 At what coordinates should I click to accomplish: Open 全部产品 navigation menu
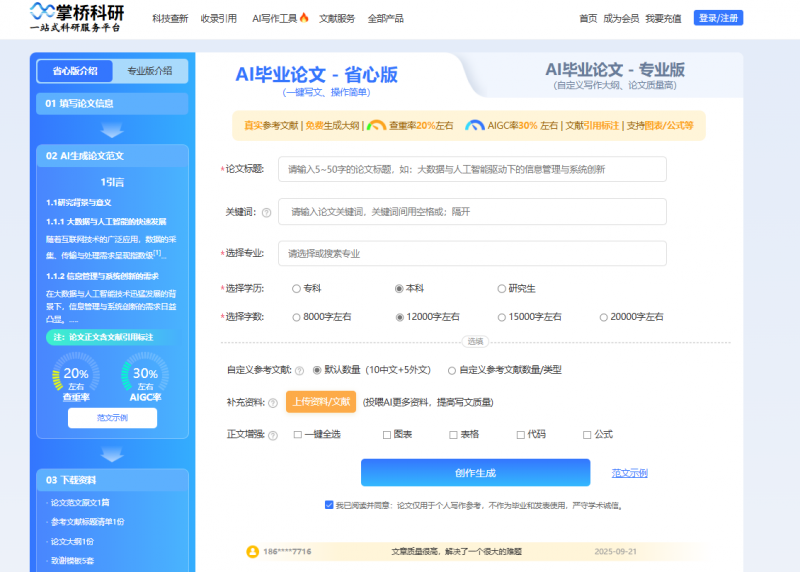385,18
